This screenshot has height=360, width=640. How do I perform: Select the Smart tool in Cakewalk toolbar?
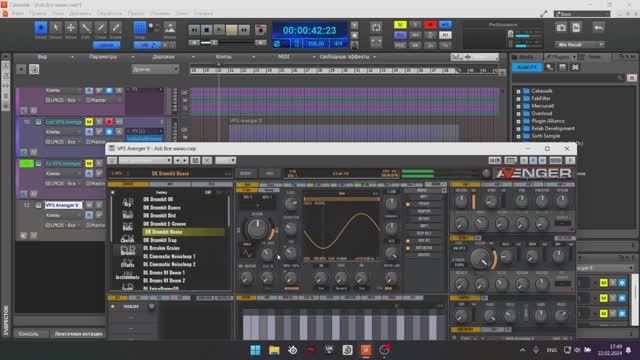tap(40, 27)
